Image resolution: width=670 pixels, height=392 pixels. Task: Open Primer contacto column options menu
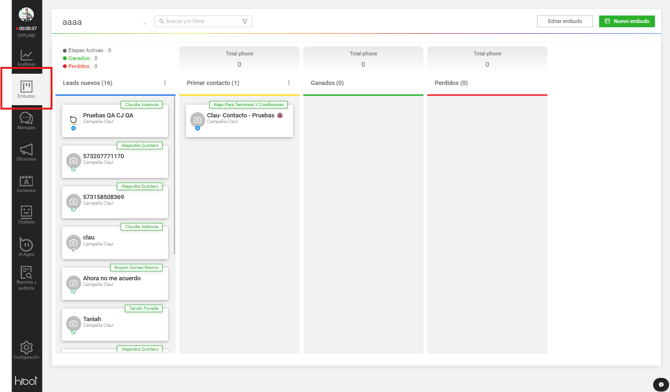pos(289,83)
